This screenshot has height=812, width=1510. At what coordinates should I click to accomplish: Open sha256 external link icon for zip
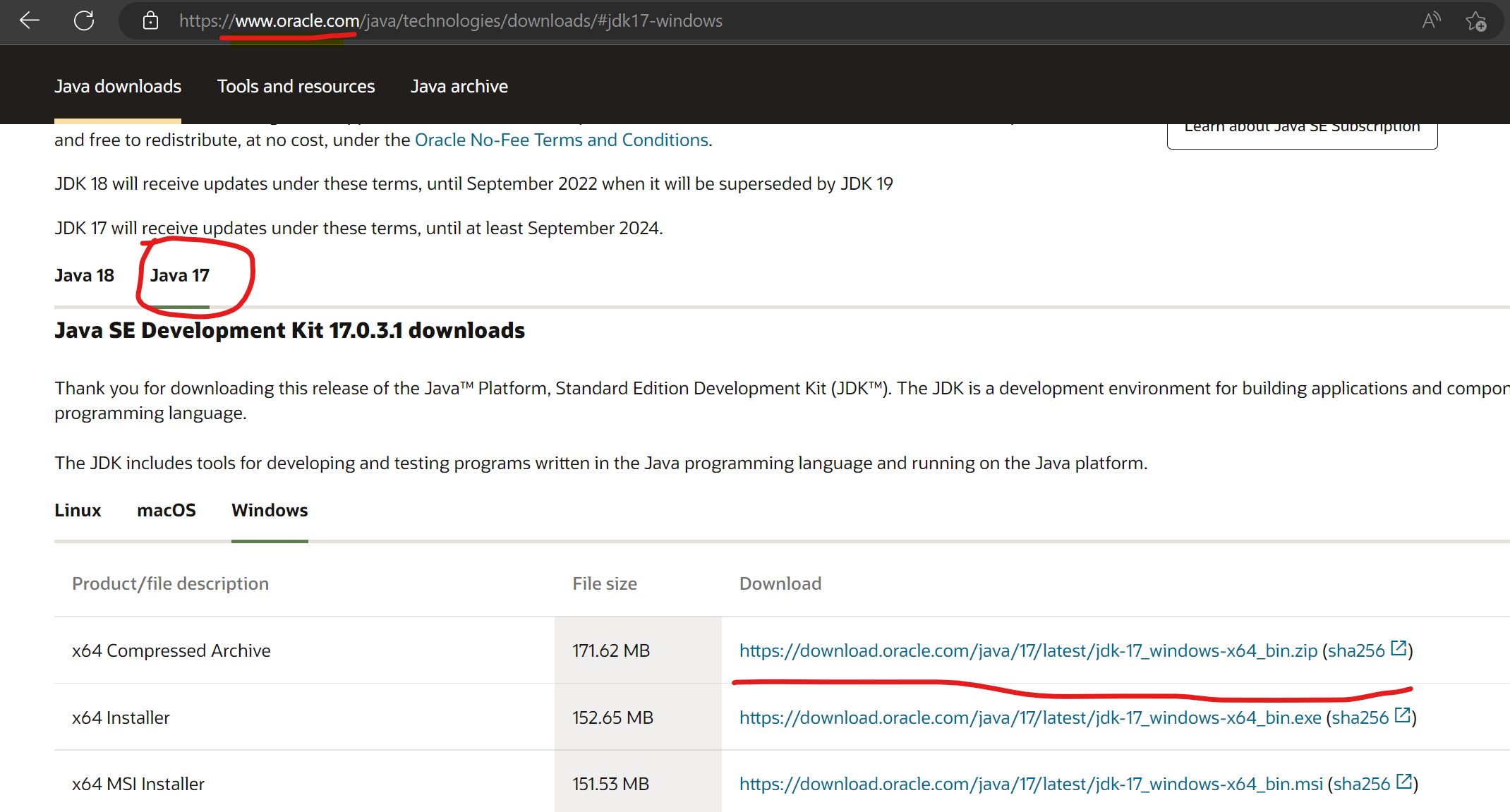point(1398,648)
